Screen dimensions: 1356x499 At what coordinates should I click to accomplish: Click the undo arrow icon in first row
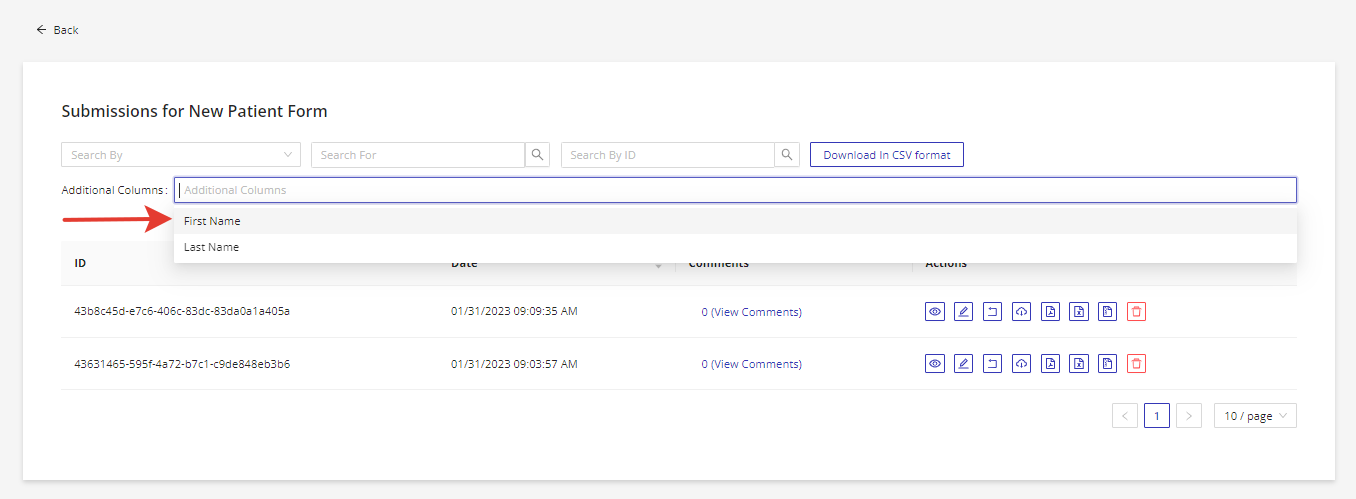[992, 312]
